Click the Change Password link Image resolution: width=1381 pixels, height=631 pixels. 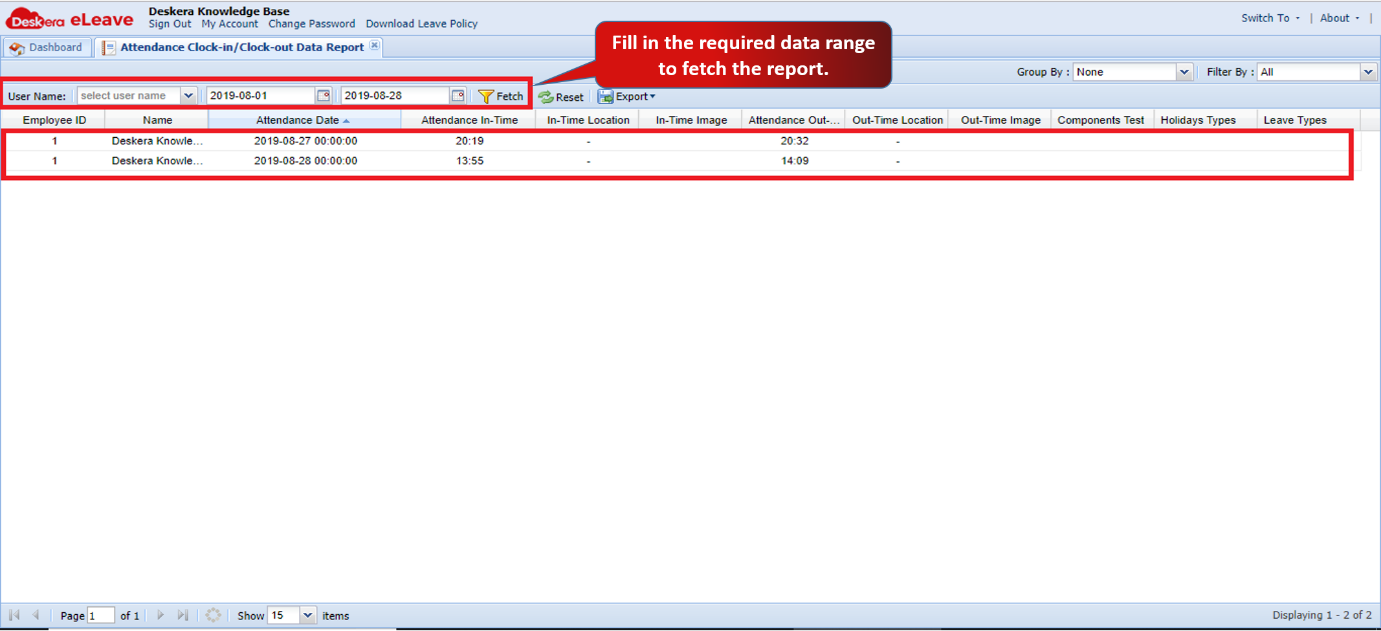point(311,24)
